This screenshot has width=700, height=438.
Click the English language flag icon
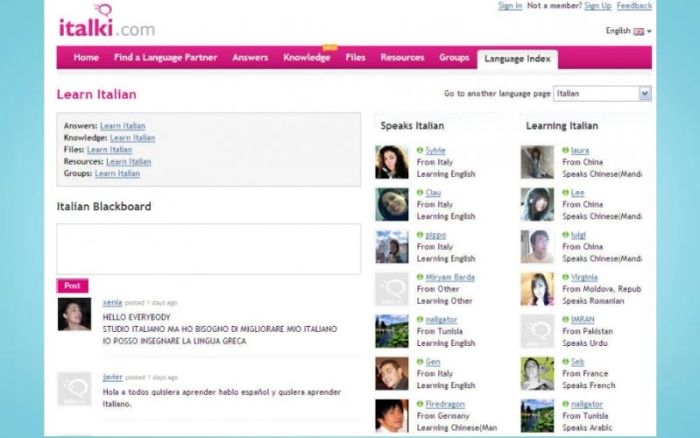coord(639,31)
